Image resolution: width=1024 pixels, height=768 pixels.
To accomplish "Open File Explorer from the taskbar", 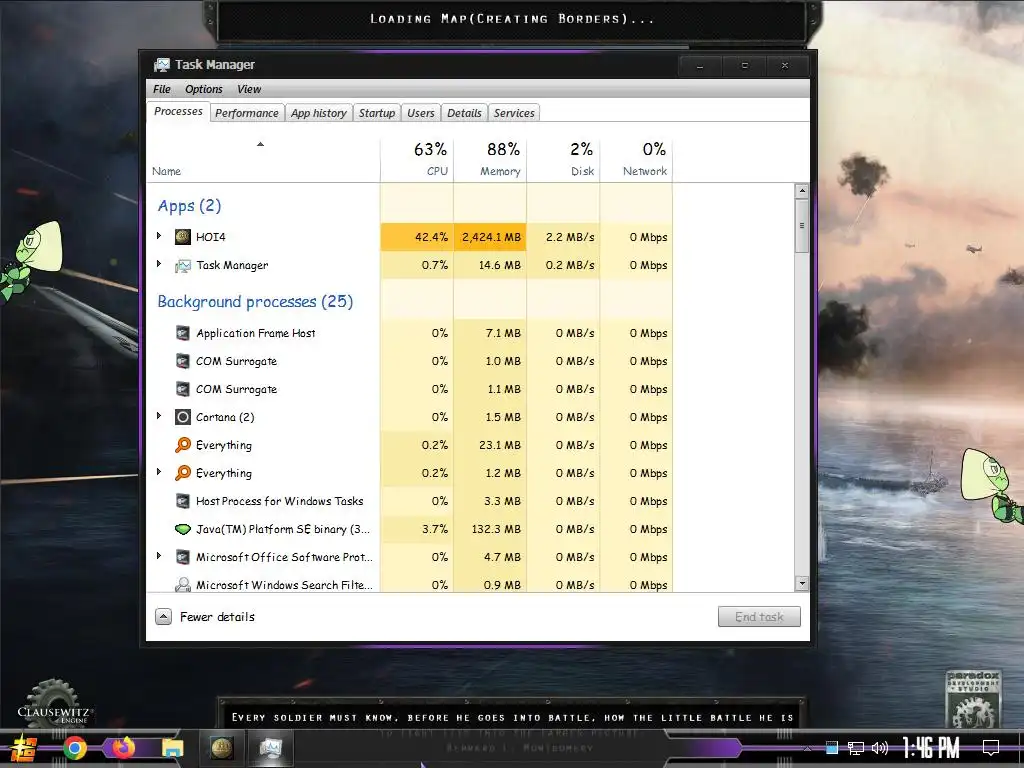I will tap(173, 748).
